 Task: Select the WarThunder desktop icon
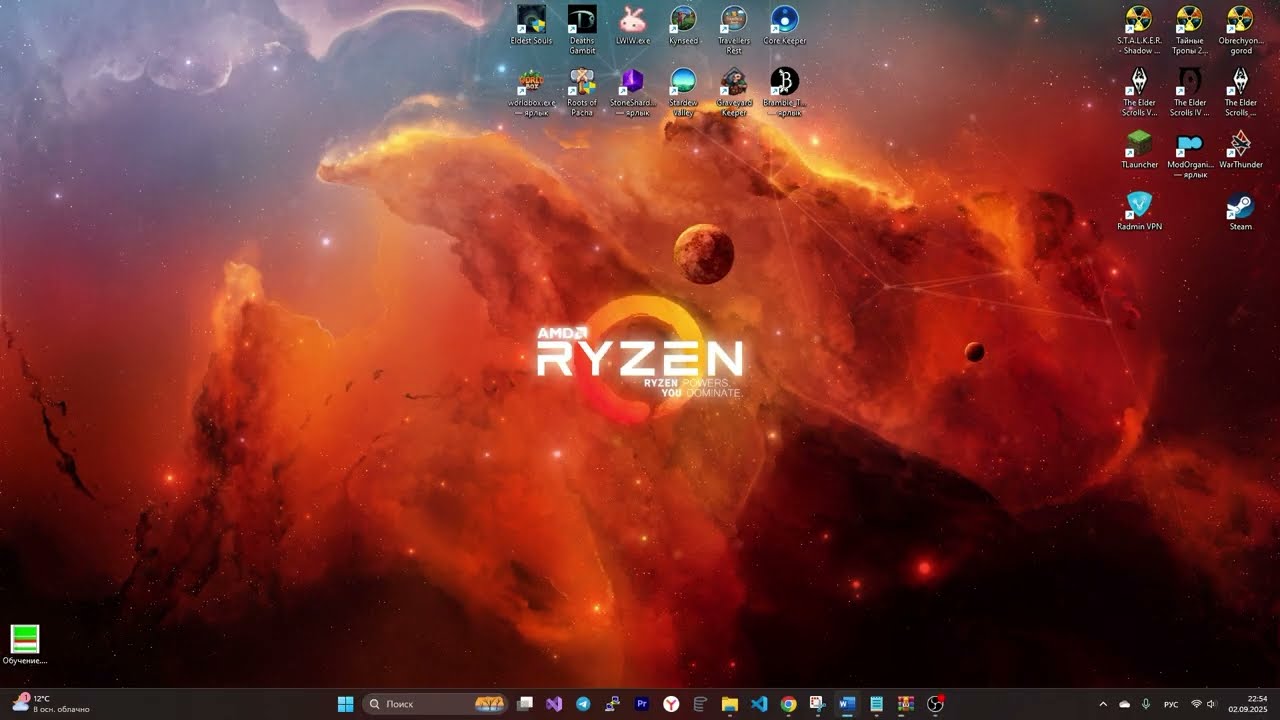(1240, 148)
